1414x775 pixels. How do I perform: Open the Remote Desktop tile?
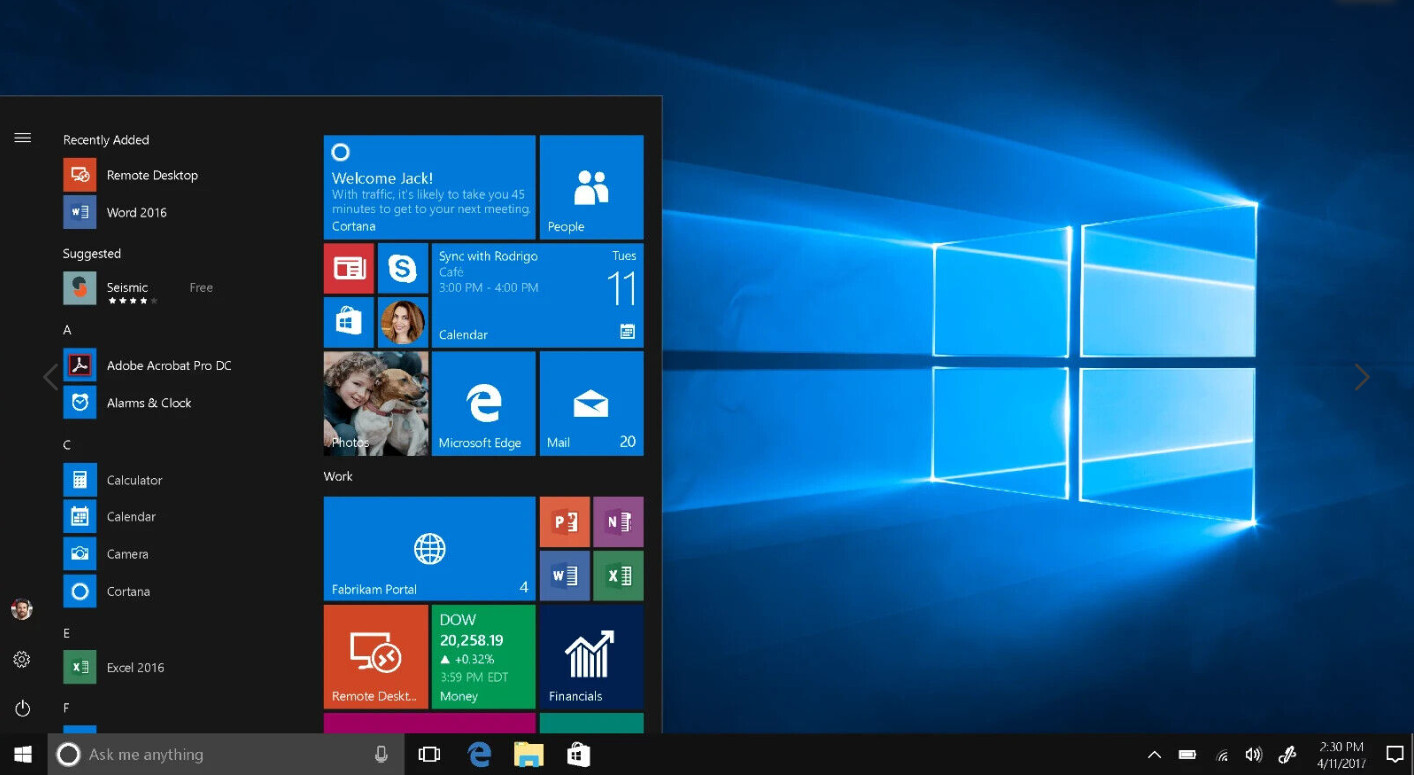pyautogui.click(x=376, y=656)
